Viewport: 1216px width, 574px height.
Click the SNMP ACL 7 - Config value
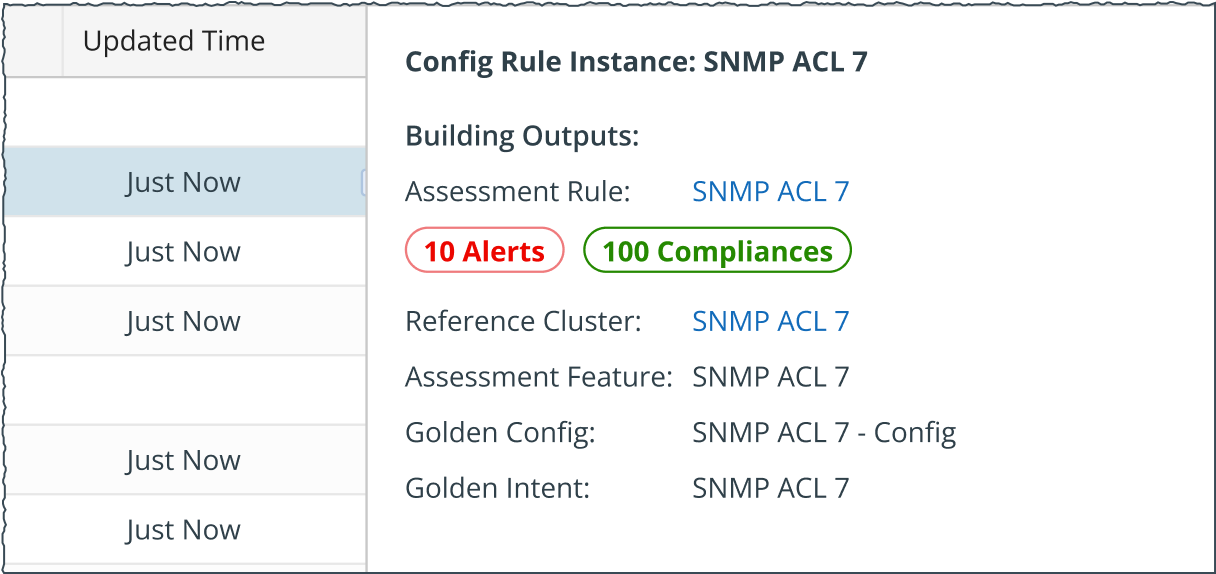(x=824, y=433)
